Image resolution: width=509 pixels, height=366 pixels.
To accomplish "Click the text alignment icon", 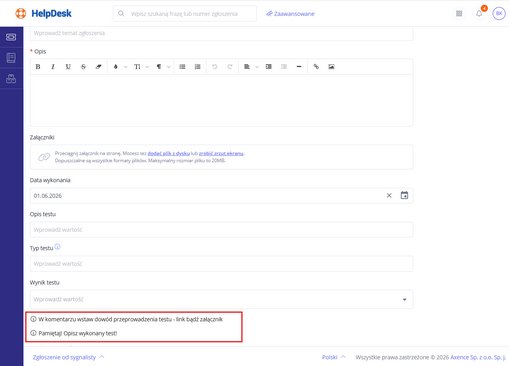I will (247, 67).
